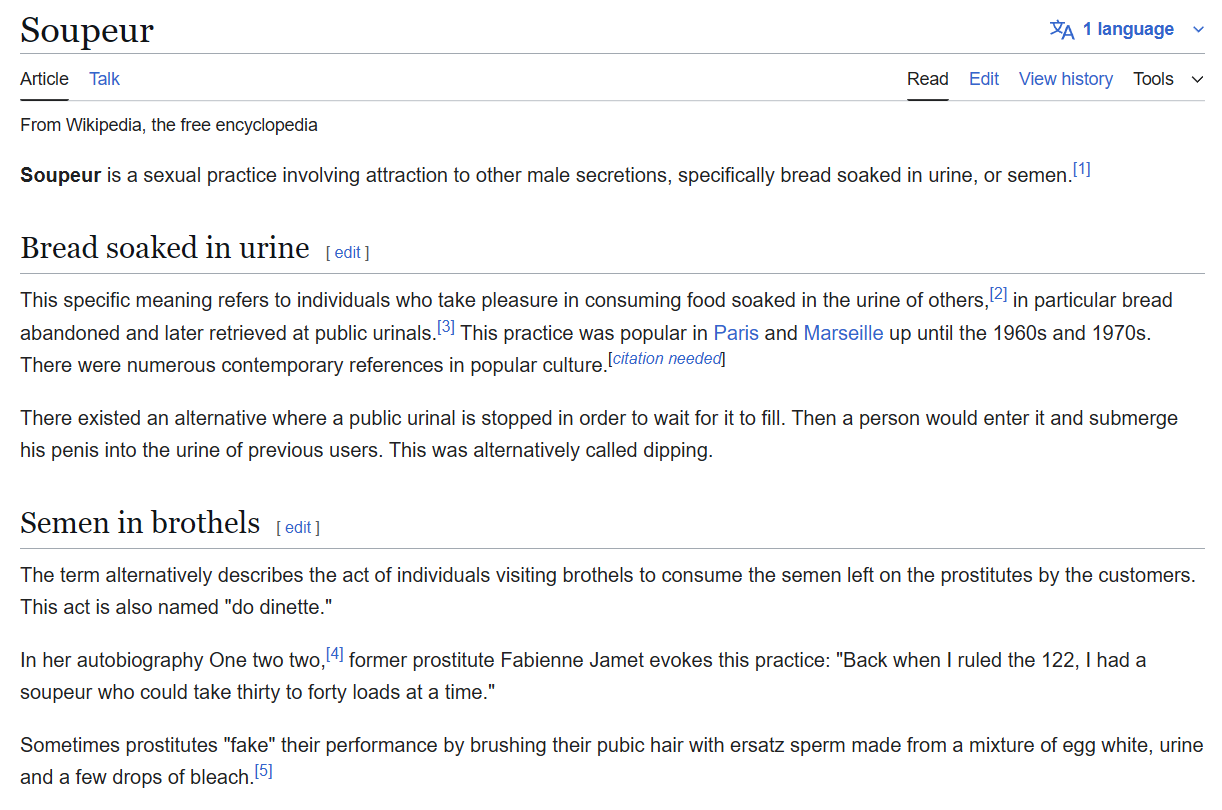
Task: Open the Read view tab
Action: (x=927, y=79)
